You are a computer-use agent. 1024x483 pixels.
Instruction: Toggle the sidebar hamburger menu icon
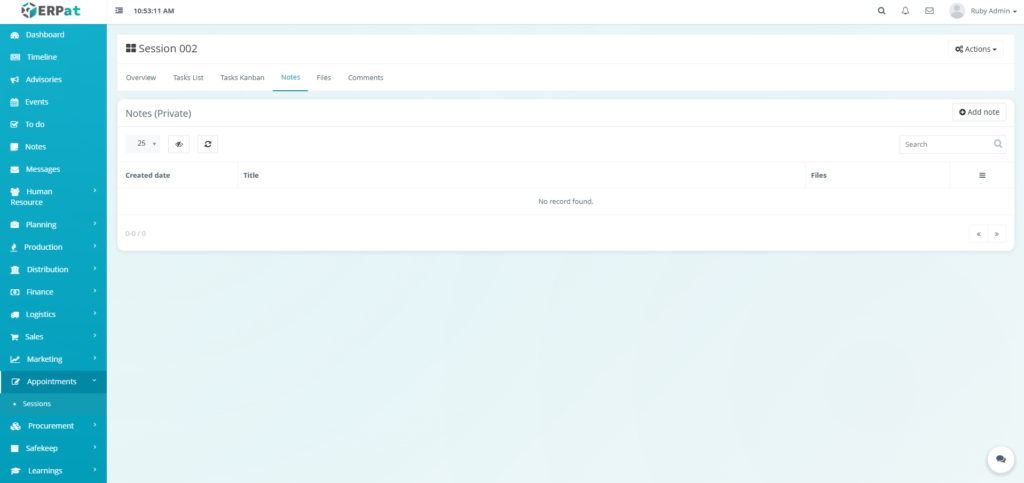click(120, 11)
